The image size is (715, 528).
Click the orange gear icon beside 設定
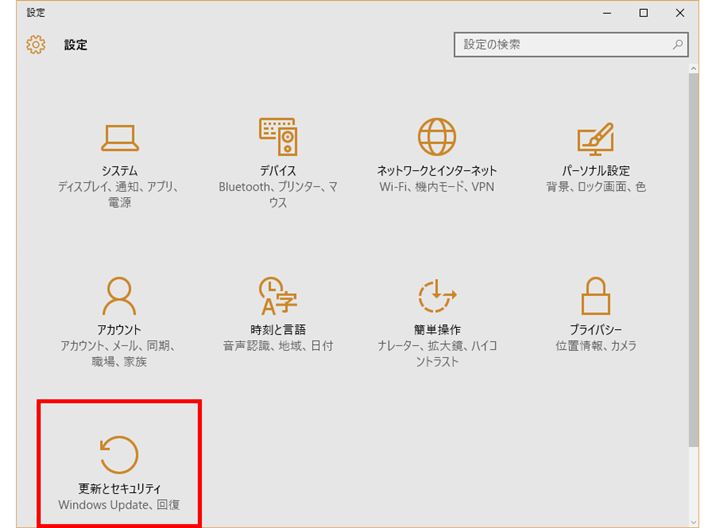36,45
